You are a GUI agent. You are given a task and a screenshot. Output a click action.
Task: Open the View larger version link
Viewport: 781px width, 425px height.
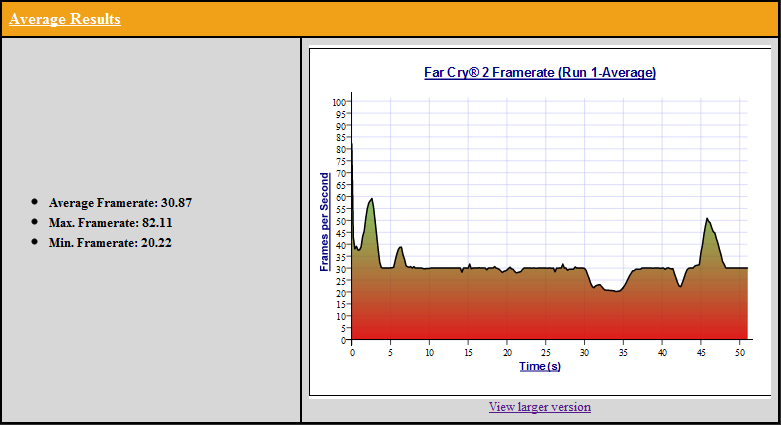click(539, 407)
